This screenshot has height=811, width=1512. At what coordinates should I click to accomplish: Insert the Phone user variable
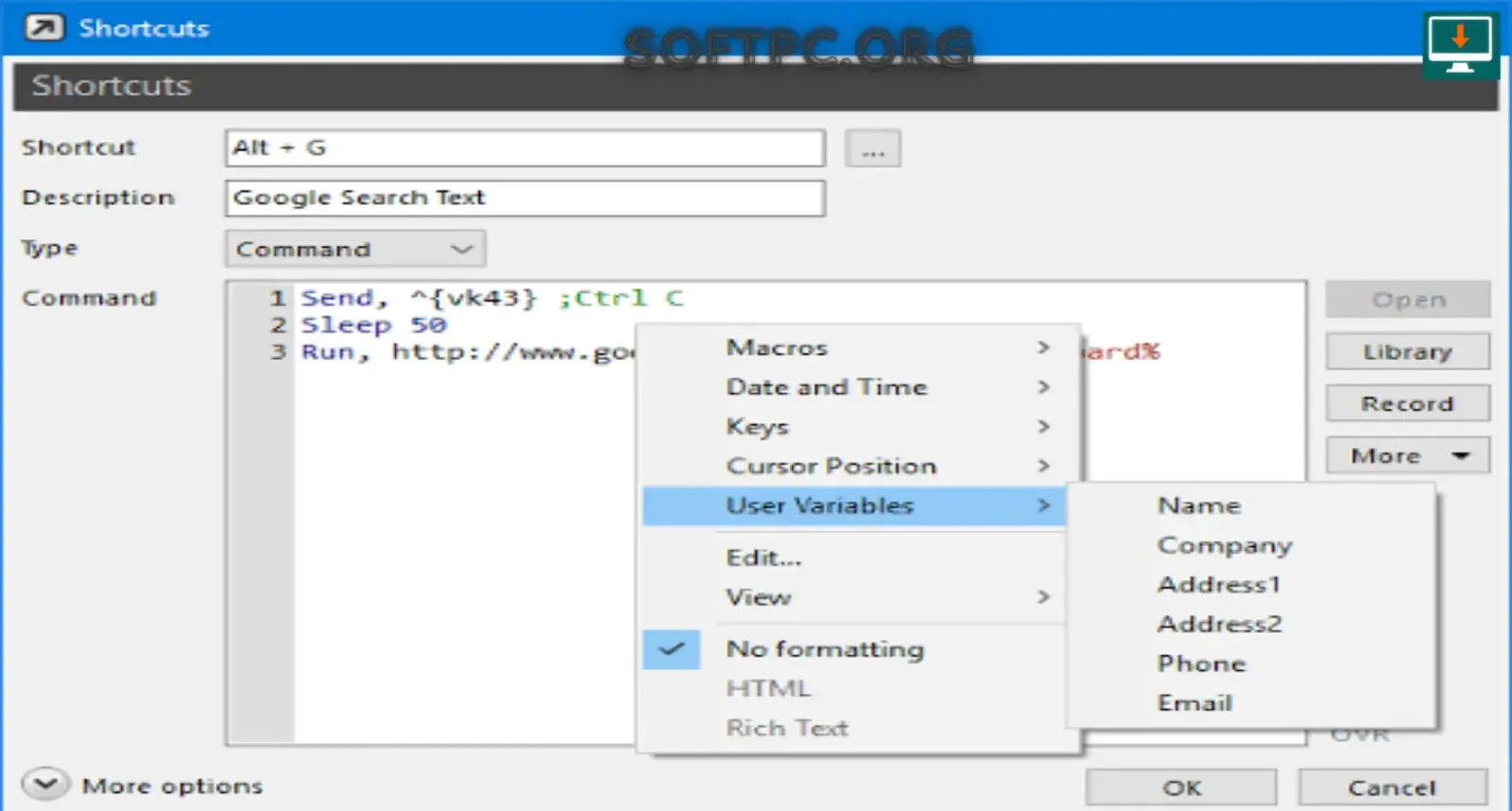[1251, 664]
